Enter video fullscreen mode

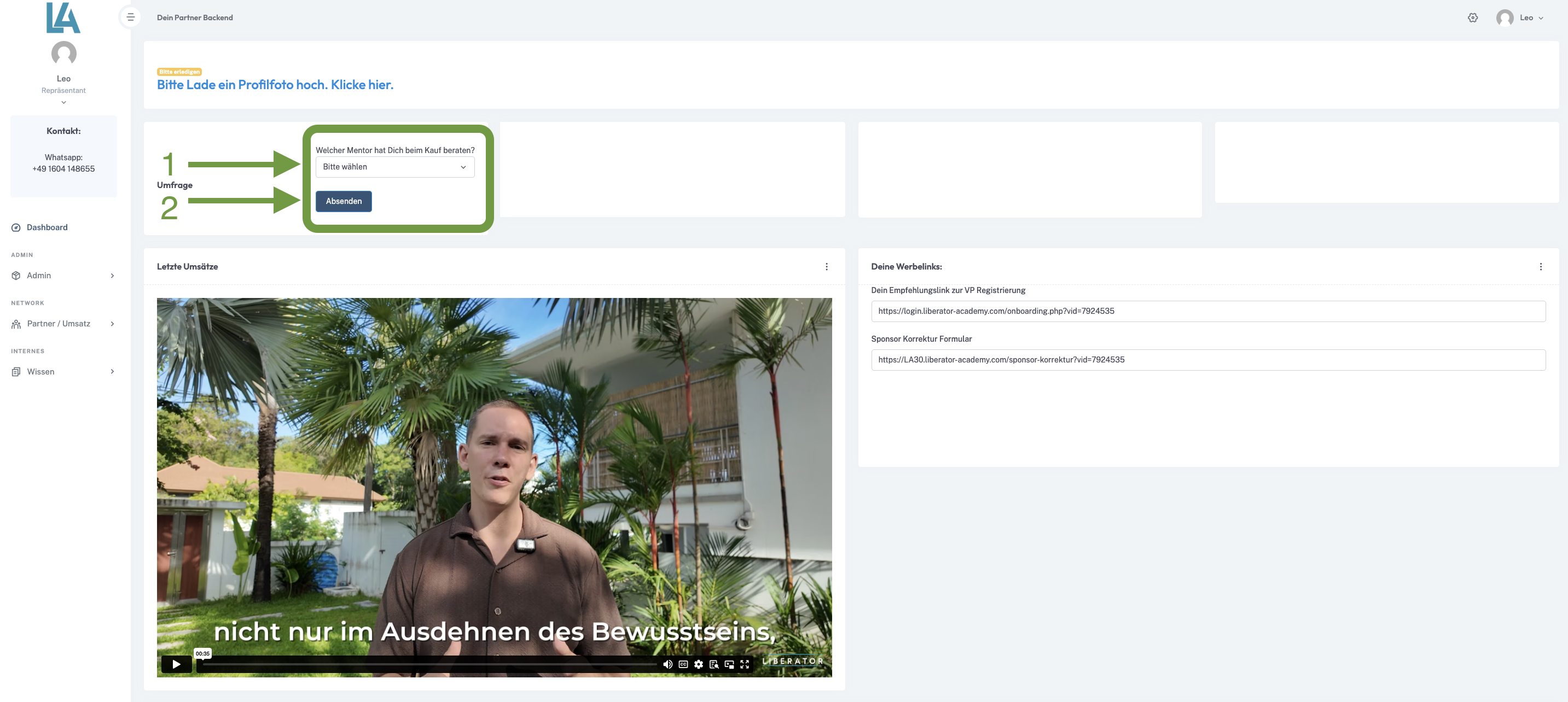tap(745, 664)
